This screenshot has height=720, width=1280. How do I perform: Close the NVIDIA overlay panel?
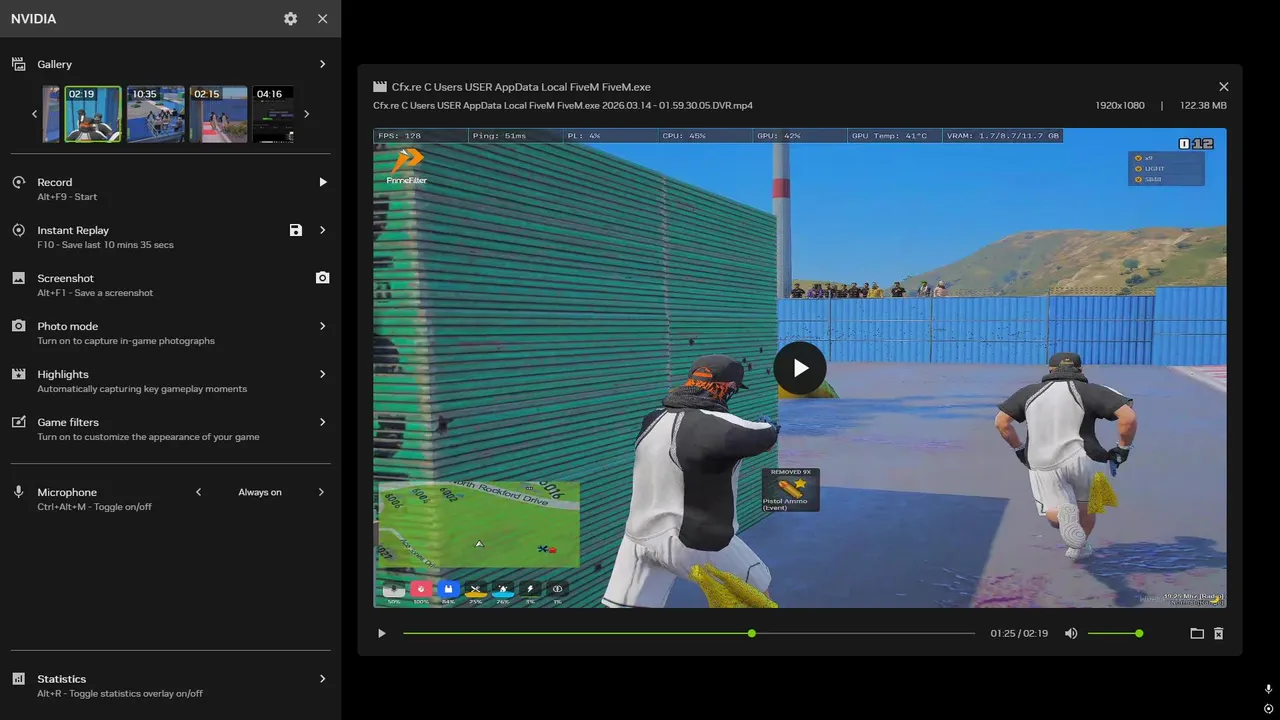point(322,19)
